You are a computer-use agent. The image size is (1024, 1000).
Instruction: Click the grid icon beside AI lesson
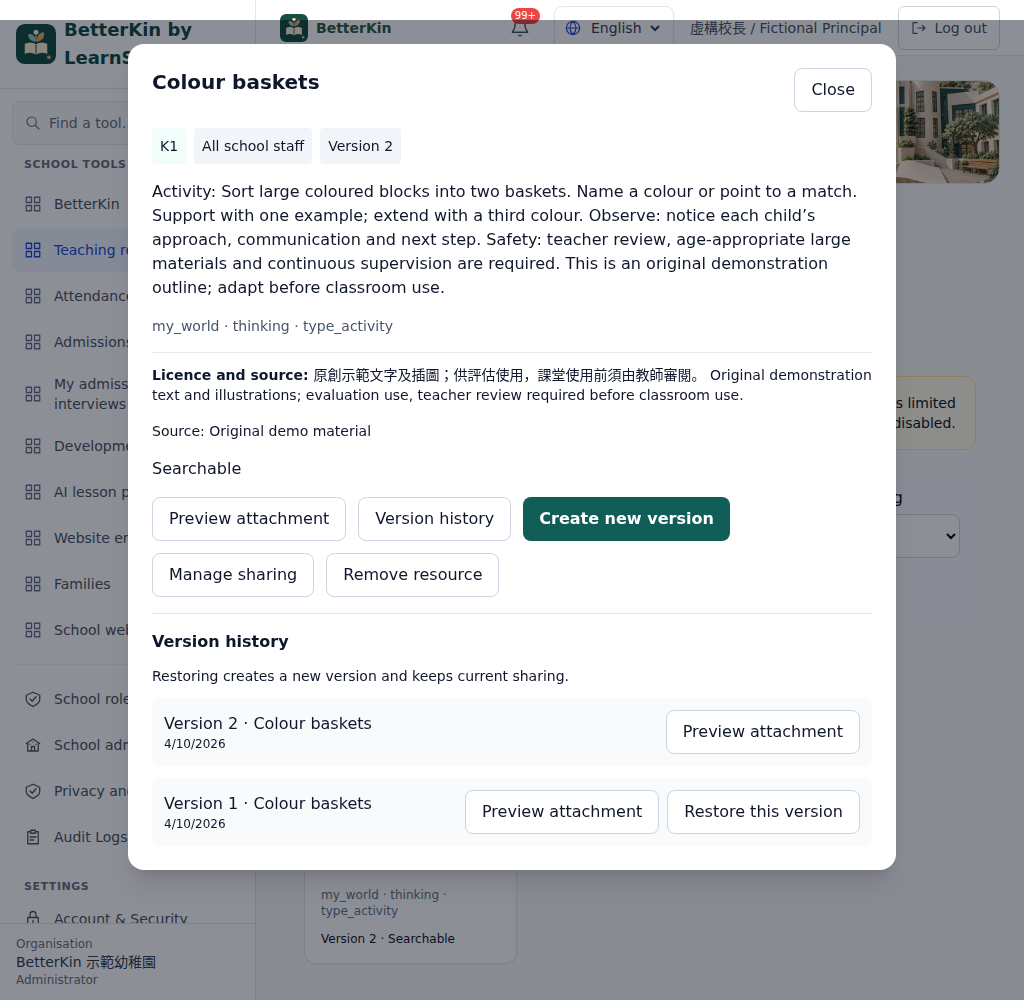click(33, 492)
